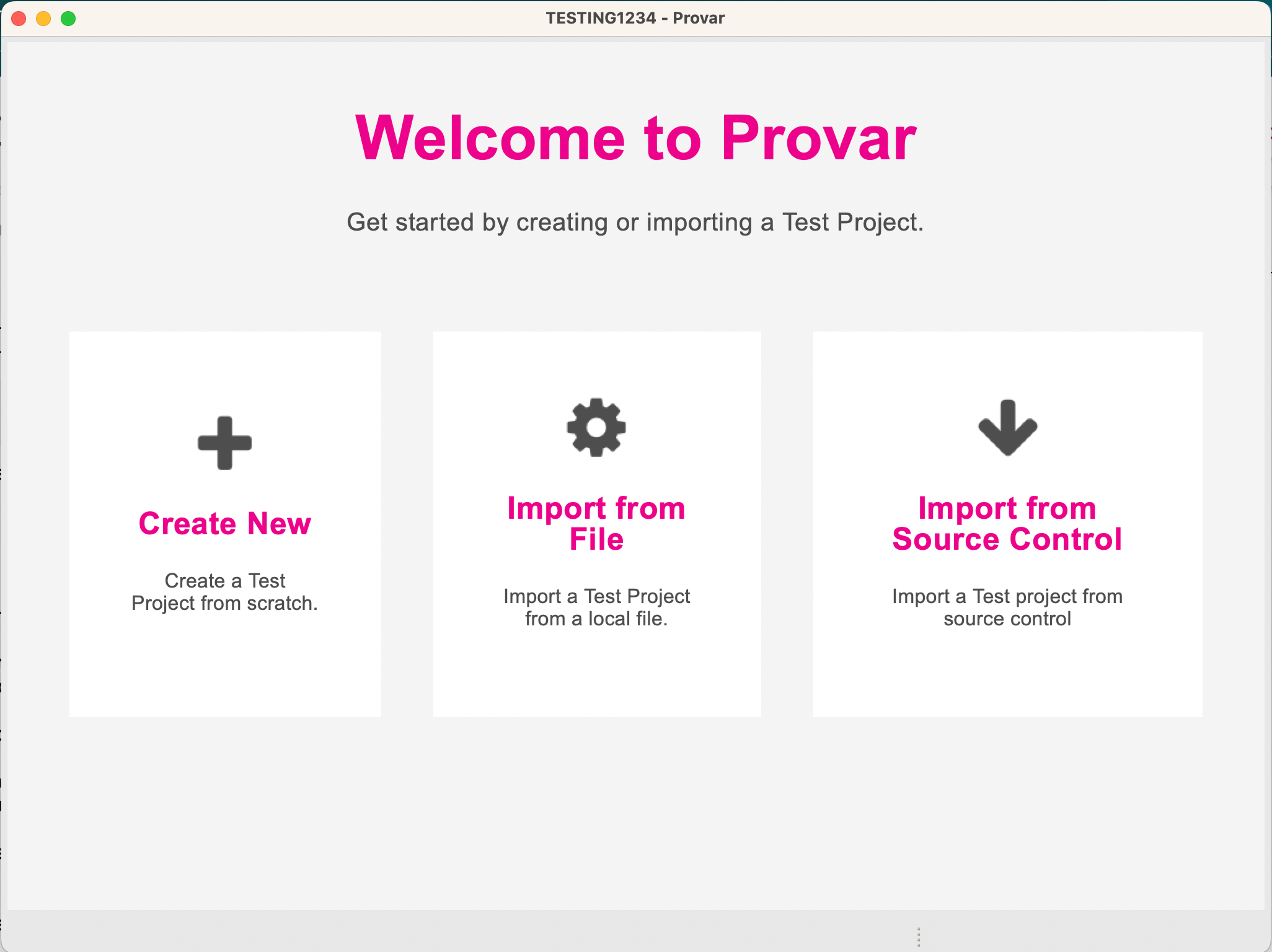The image size is (1272, 952).
Task: Click 'Import a Test project from source control' text
Action: (x=1007, y=607)
